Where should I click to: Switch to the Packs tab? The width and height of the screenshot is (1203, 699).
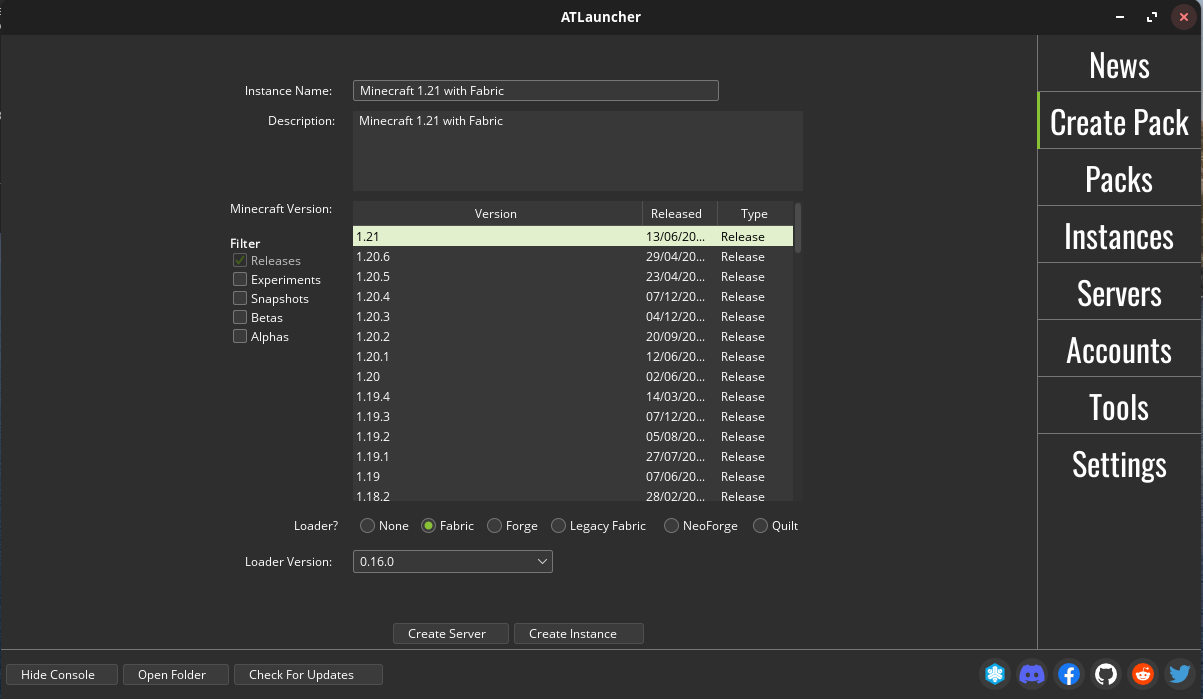[x=1119, y=178]
